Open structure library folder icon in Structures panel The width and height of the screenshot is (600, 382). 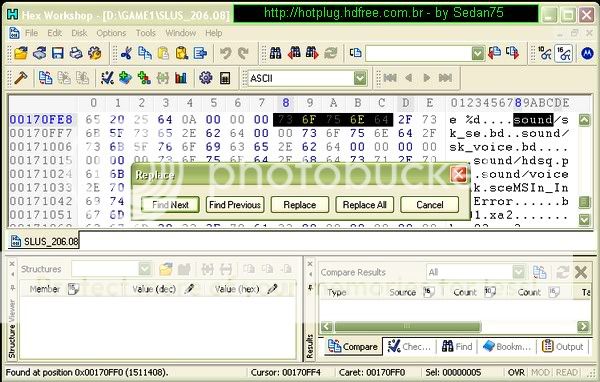point(166,269)
